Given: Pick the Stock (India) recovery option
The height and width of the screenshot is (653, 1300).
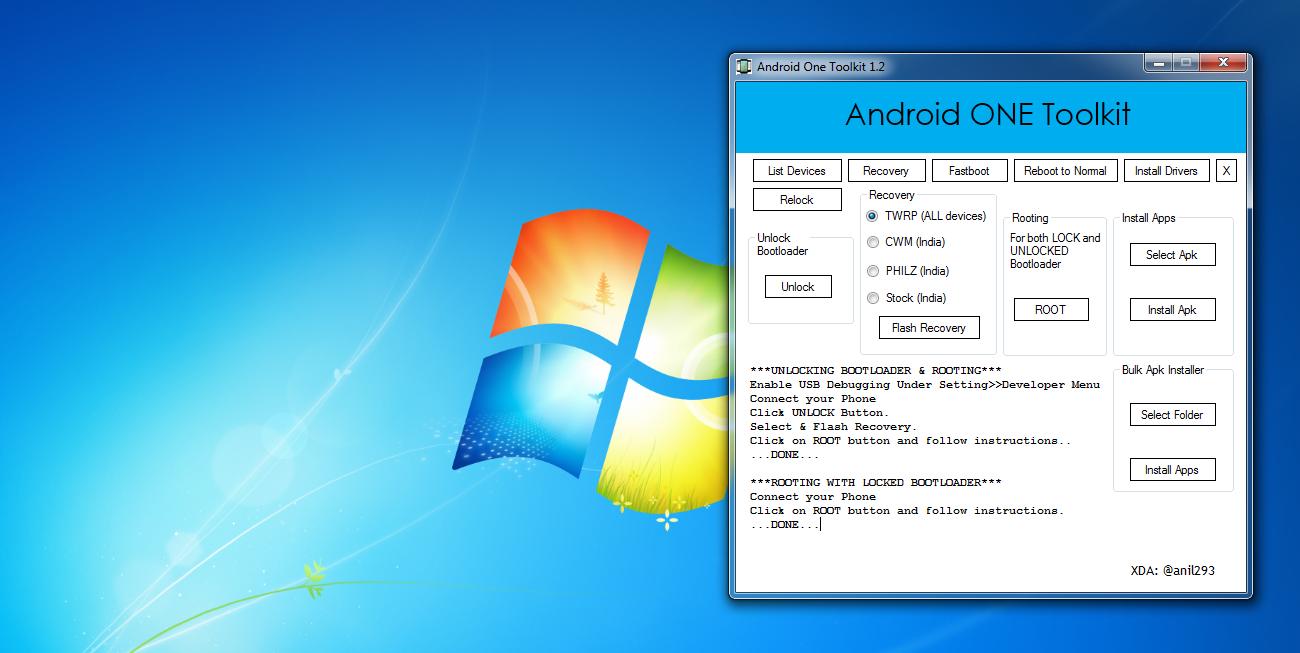Looking at the screenshot, I should coord(873,298).
